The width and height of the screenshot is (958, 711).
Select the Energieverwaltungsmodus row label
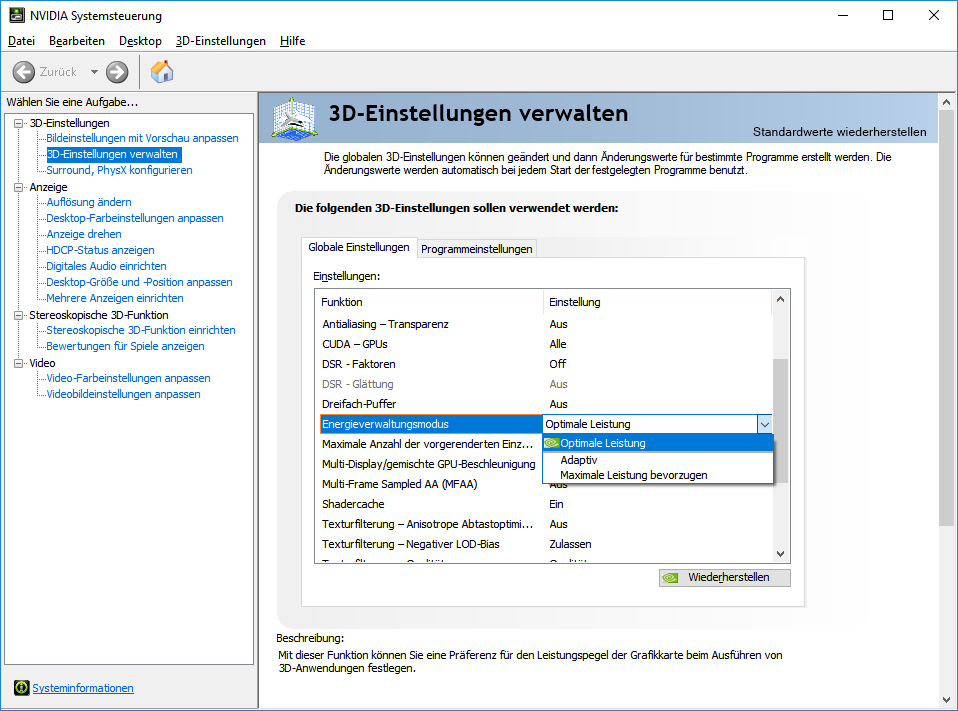point(431,424)
